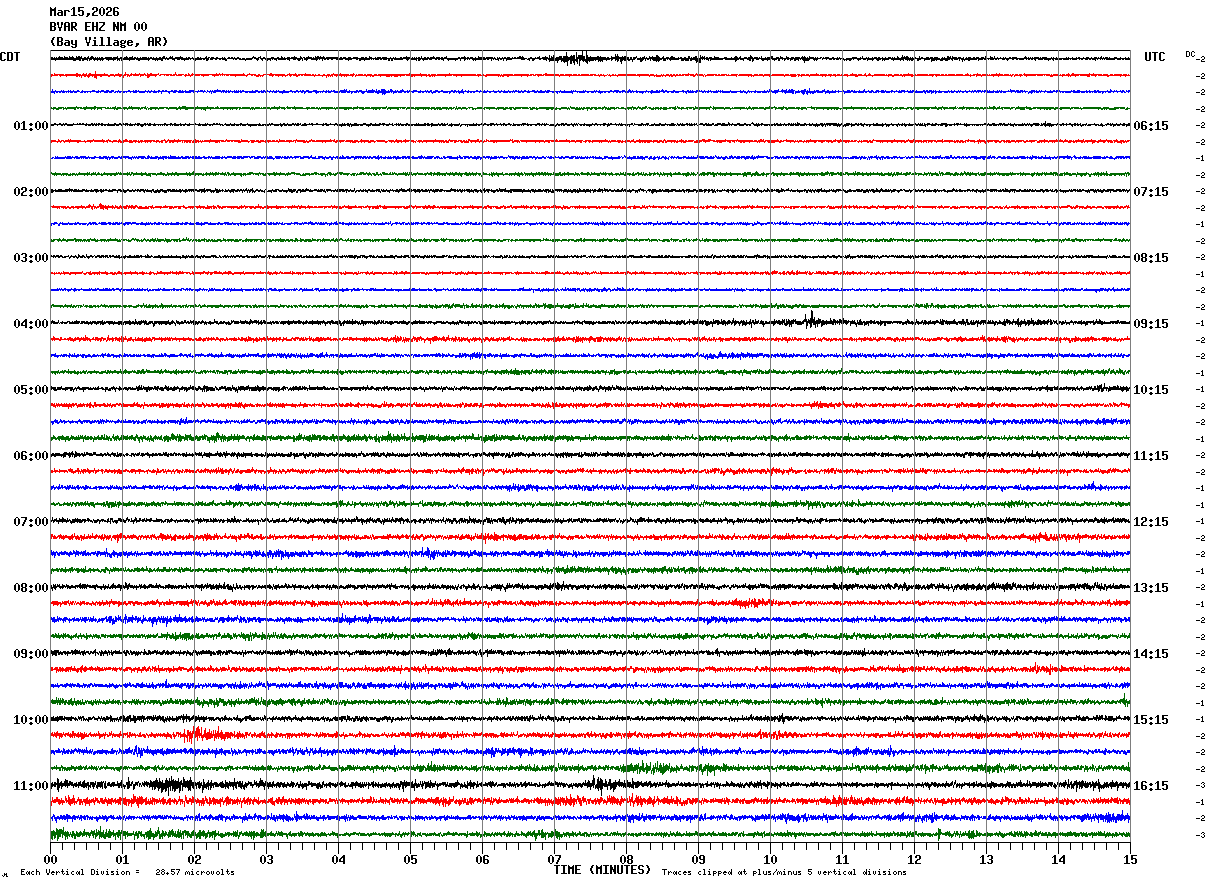The image size is (1210, 886).
Task: Click minute '02' on the bottom time axis
Action: pyautogui.click(x=194, y=859)
